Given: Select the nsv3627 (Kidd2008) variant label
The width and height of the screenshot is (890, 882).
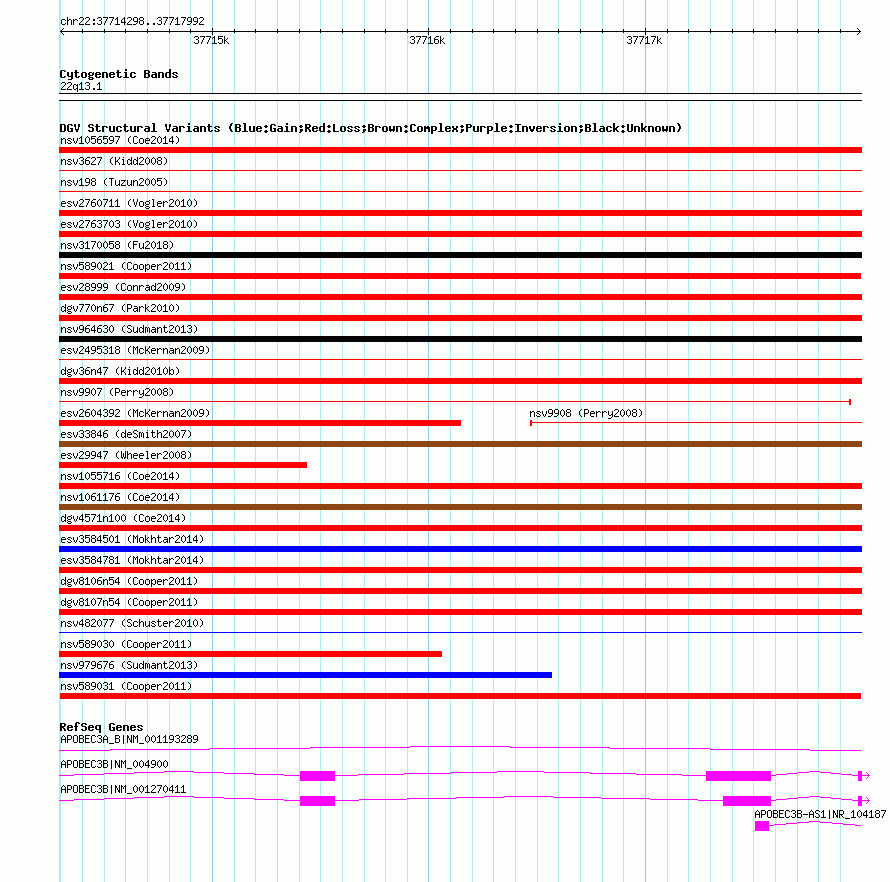Looking at the screenshot, I should 114,161.
